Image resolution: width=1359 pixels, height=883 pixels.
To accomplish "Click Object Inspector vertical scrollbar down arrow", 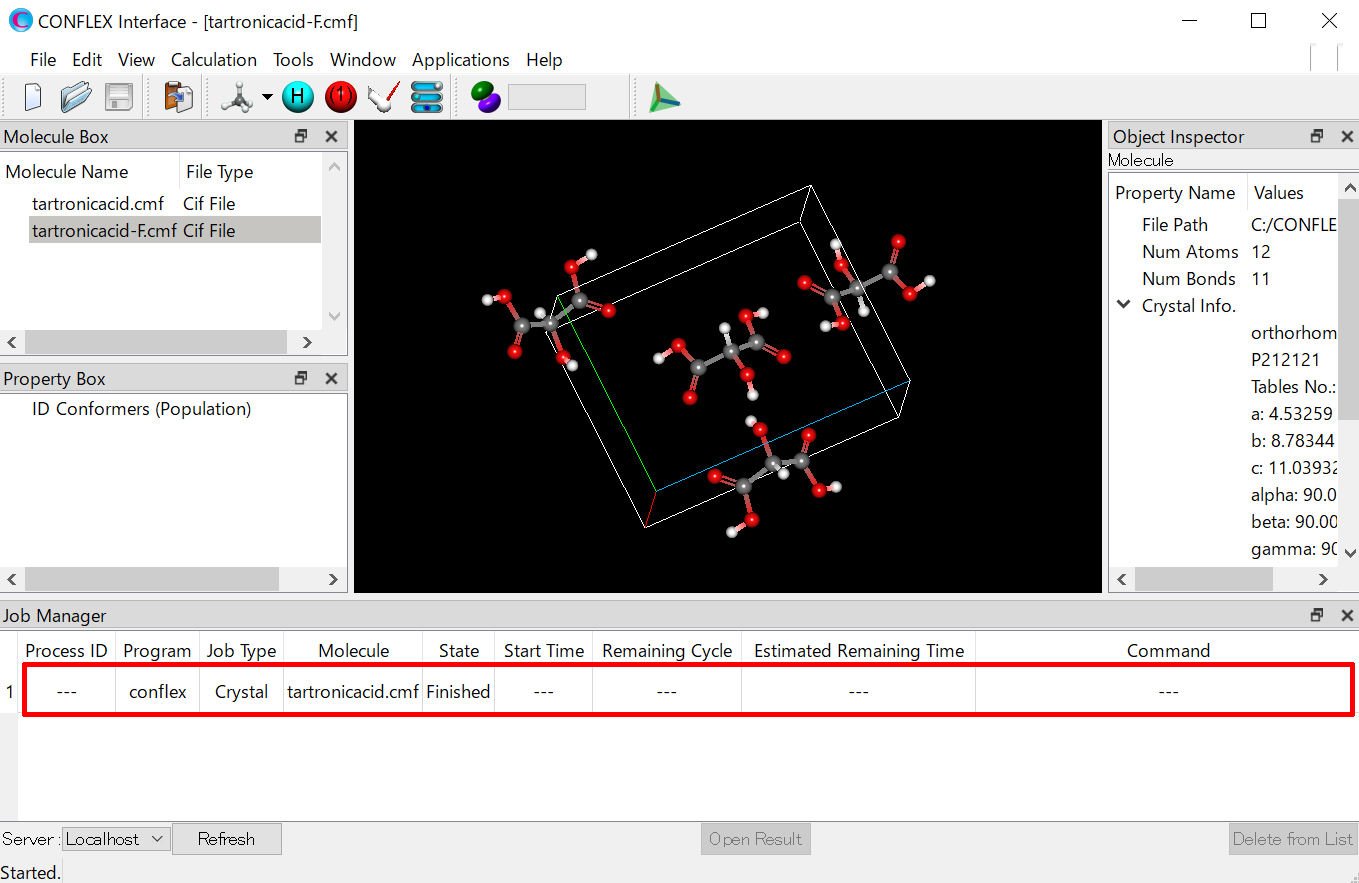I will pyautogui.click(x=1349, y=552).
